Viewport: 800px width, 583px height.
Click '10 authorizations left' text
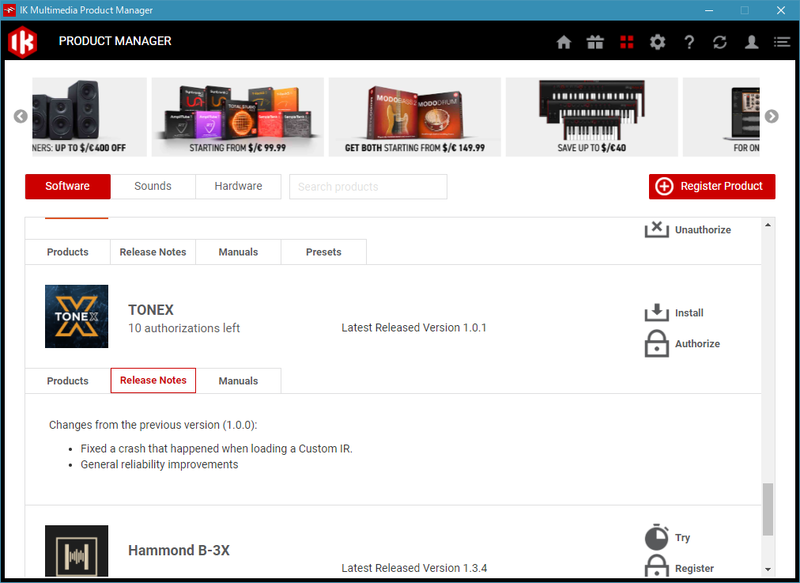point(184,328)
